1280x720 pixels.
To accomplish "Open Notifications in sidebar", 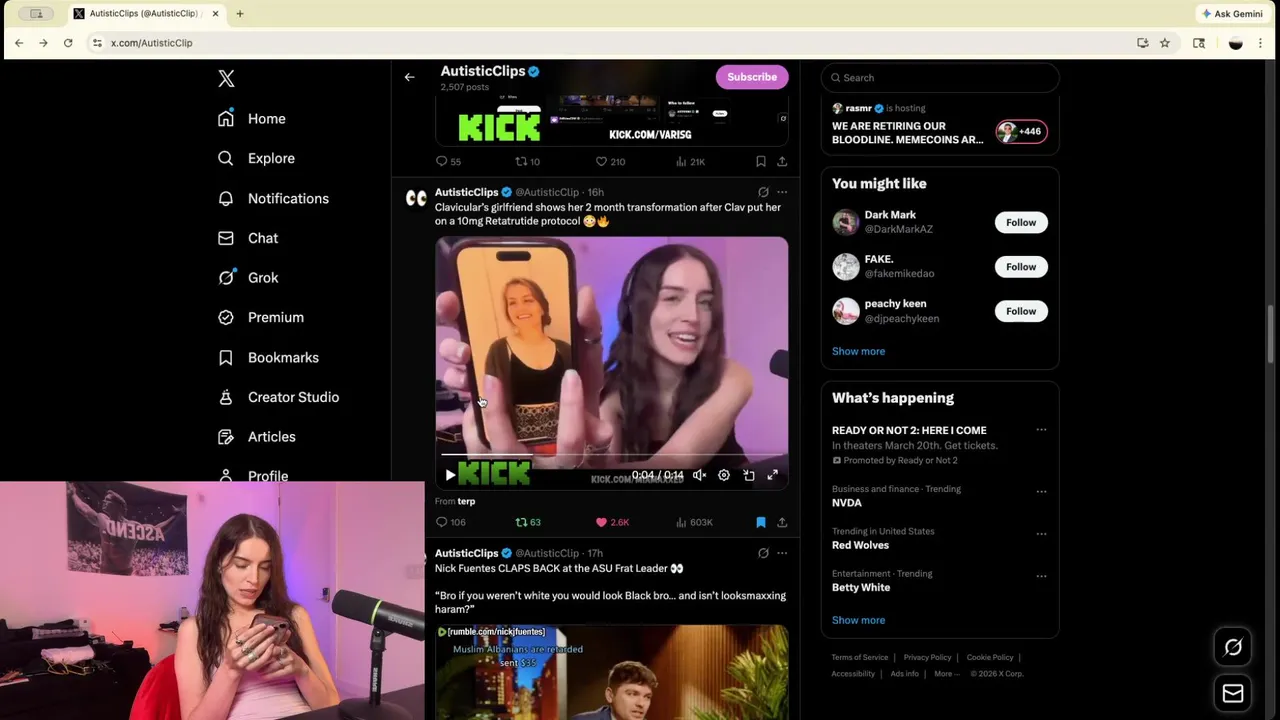I will point(273,198).
